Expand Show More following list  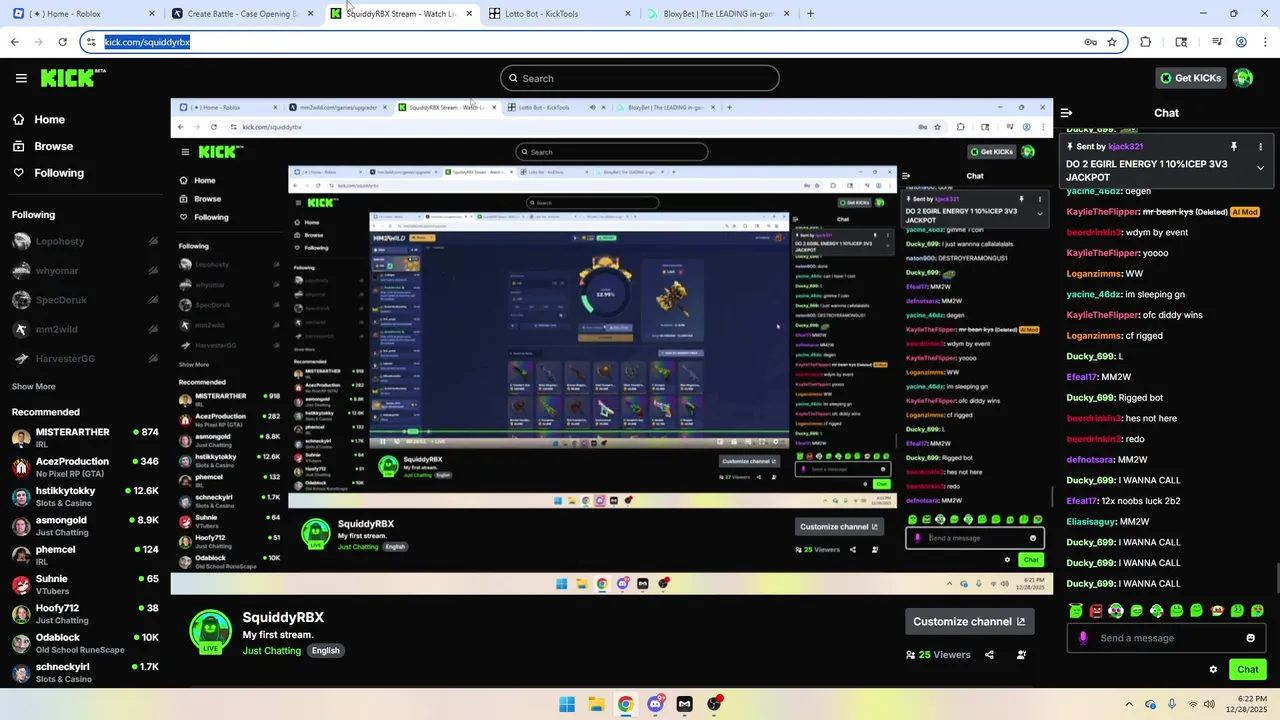pyautogui.click(x=33, y=386)
